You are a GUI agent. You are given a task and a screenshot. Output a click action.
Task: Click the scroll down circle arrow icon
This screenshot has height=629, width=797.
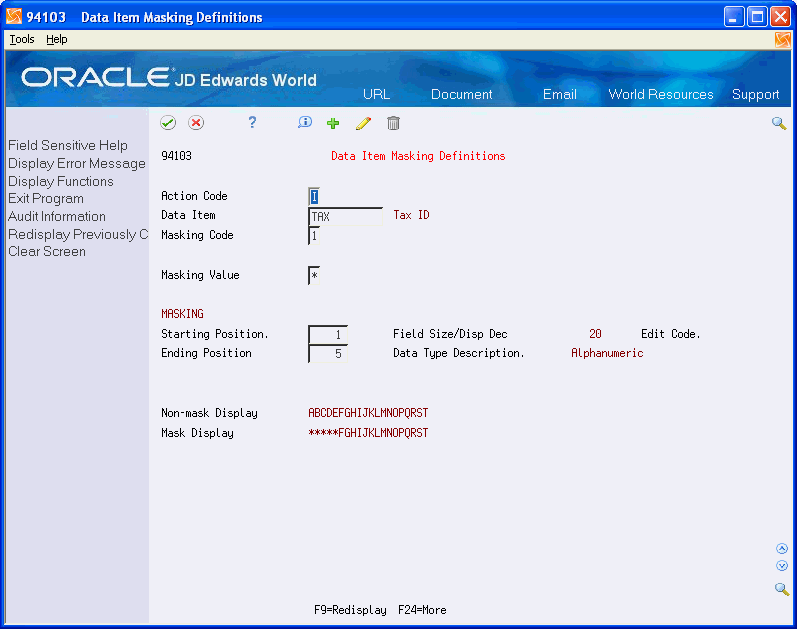(782, 565)
